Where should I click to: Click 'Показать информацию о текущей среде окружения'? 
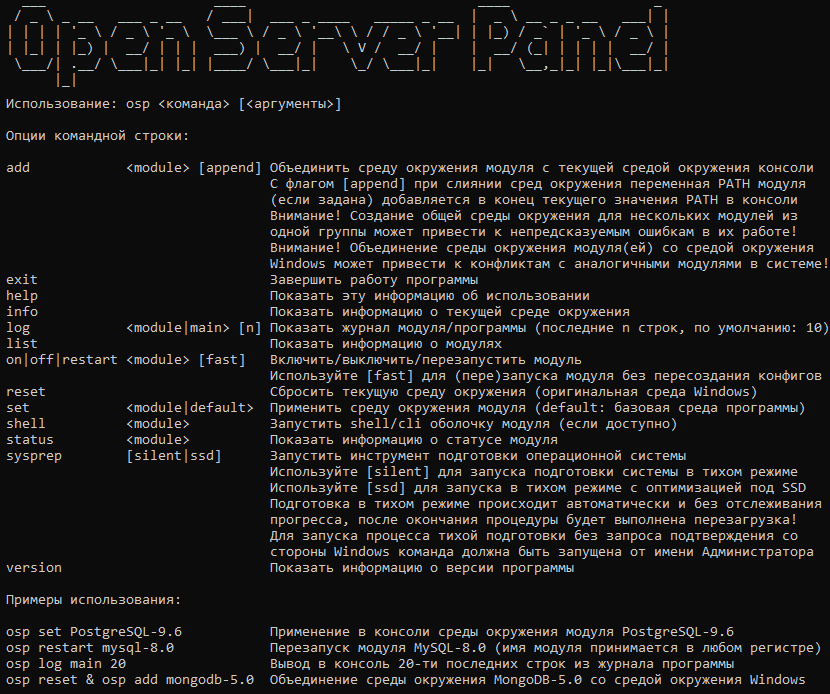click(x=450, y=311)
